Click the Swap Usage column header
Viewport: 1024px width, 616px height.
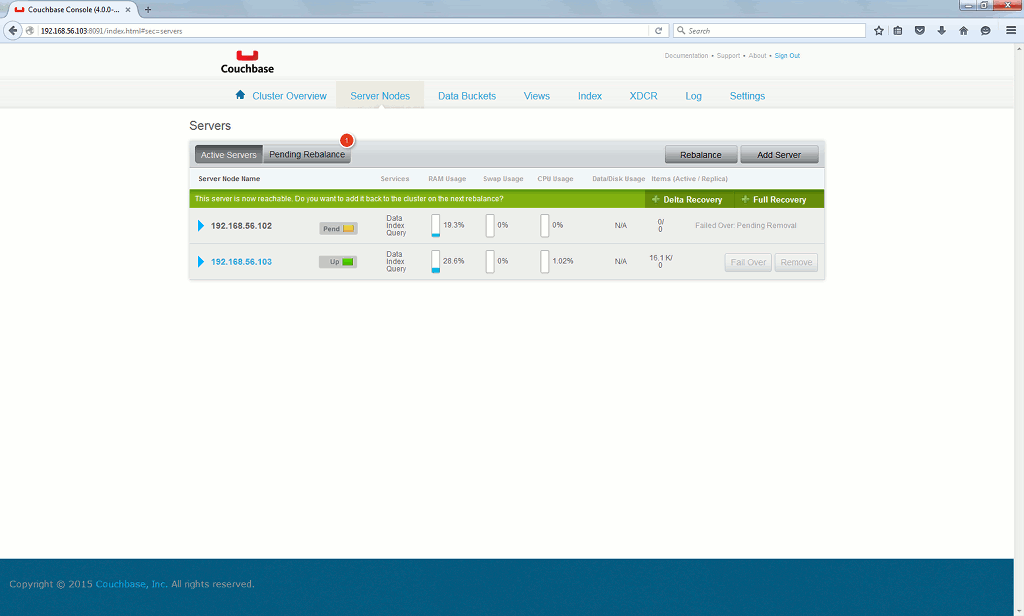pyautogui.click(x=503, y=179)
